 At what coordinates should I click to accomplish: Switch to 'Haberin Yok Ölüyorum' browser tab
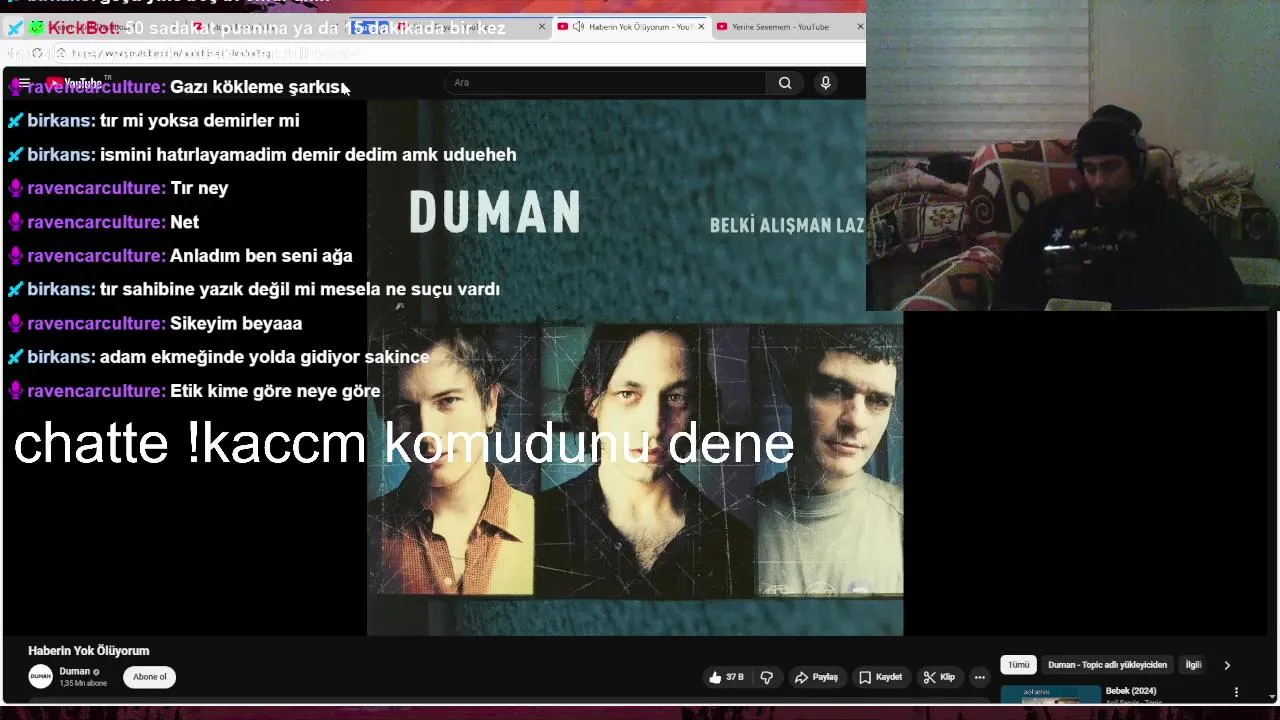[x=631, y=27]
